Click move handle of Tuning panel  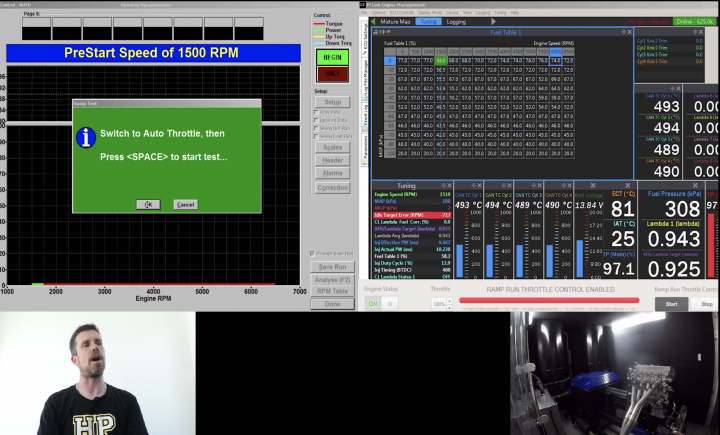[444, 186]
